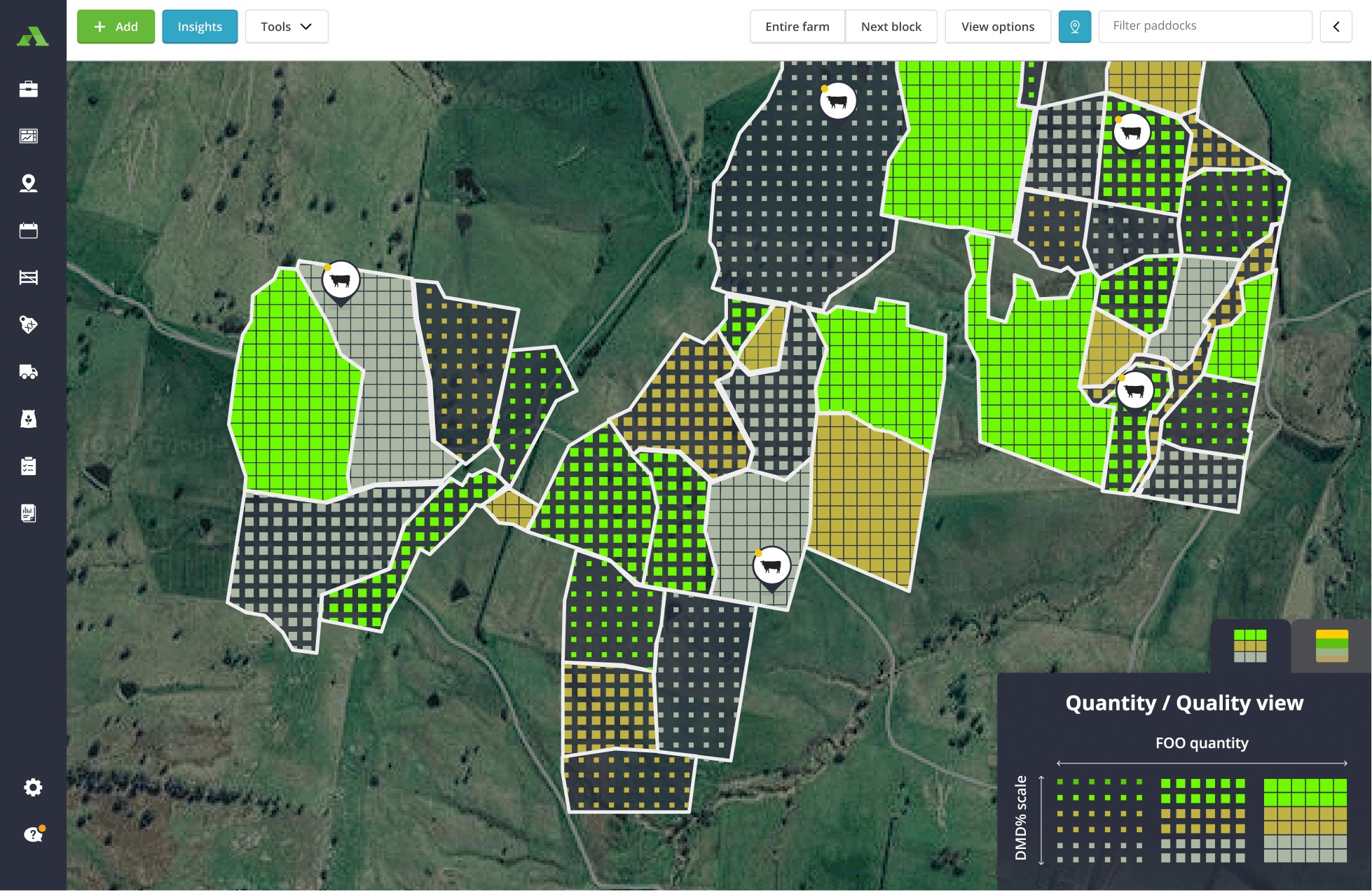Expand the Tools dropdown
This screenshot has height=891, width=1372.
coord(286,27)
